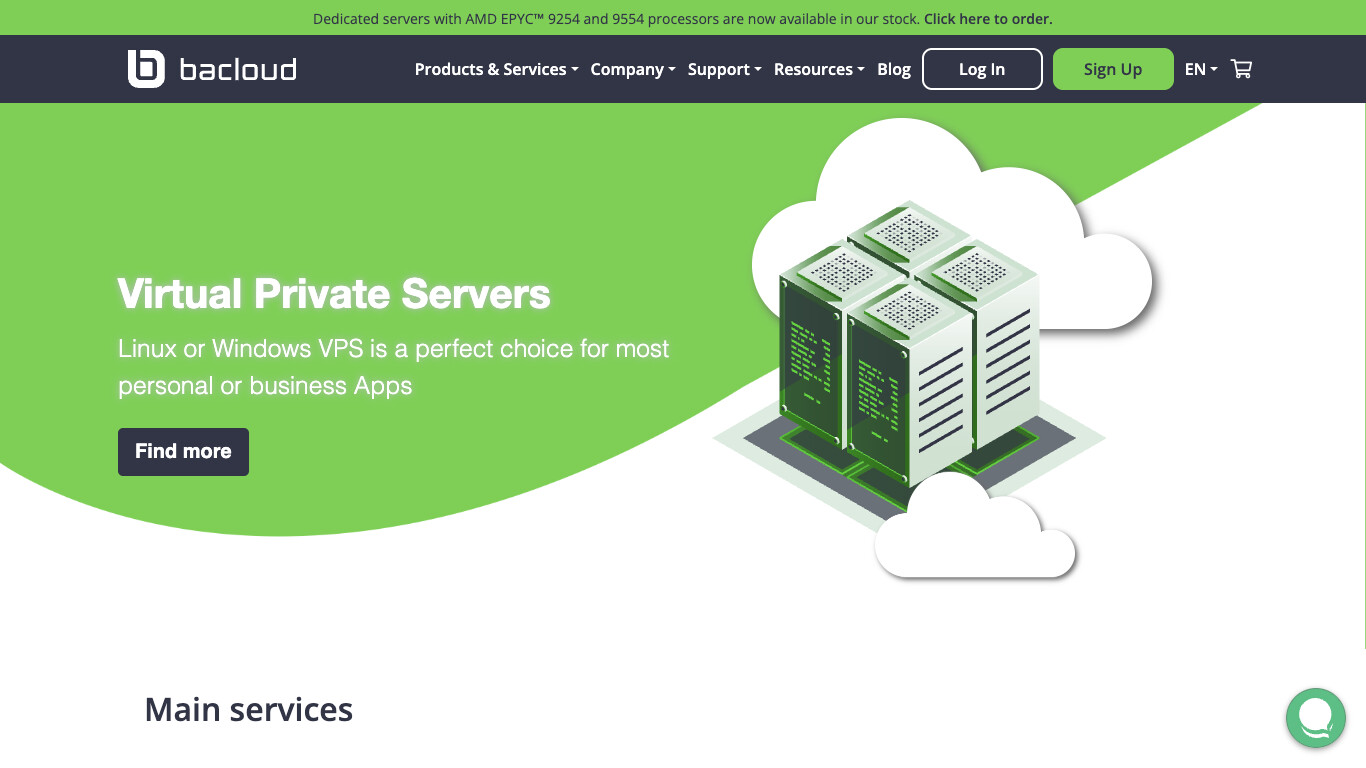Click the Sign Up button
This screenshot has width=1366, height=768.
1113,69
